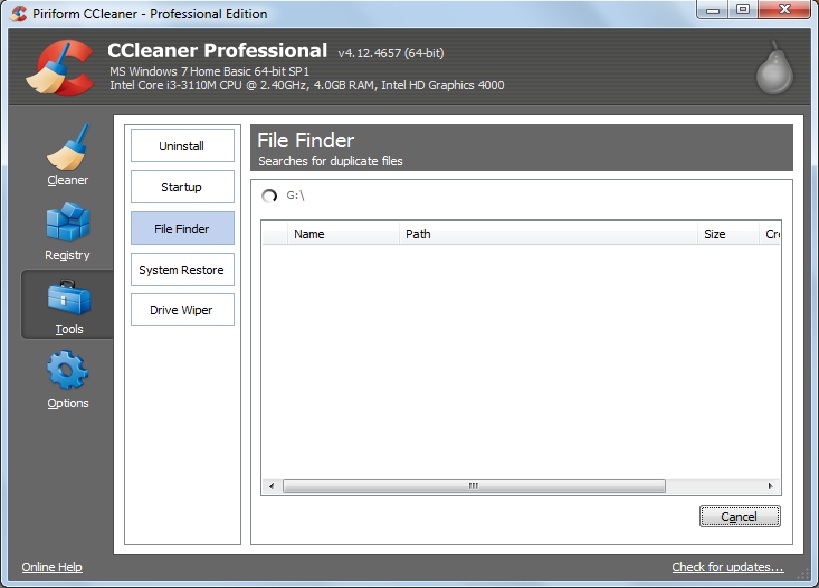Minimize the CCleaner window

pos(712,9)
